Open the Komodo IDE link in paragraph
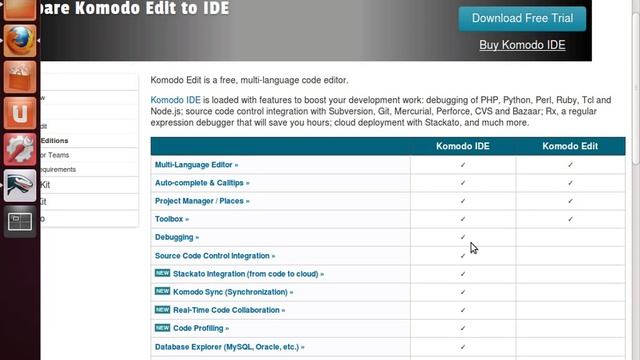 pyautogui.click(x=176, y=100)
